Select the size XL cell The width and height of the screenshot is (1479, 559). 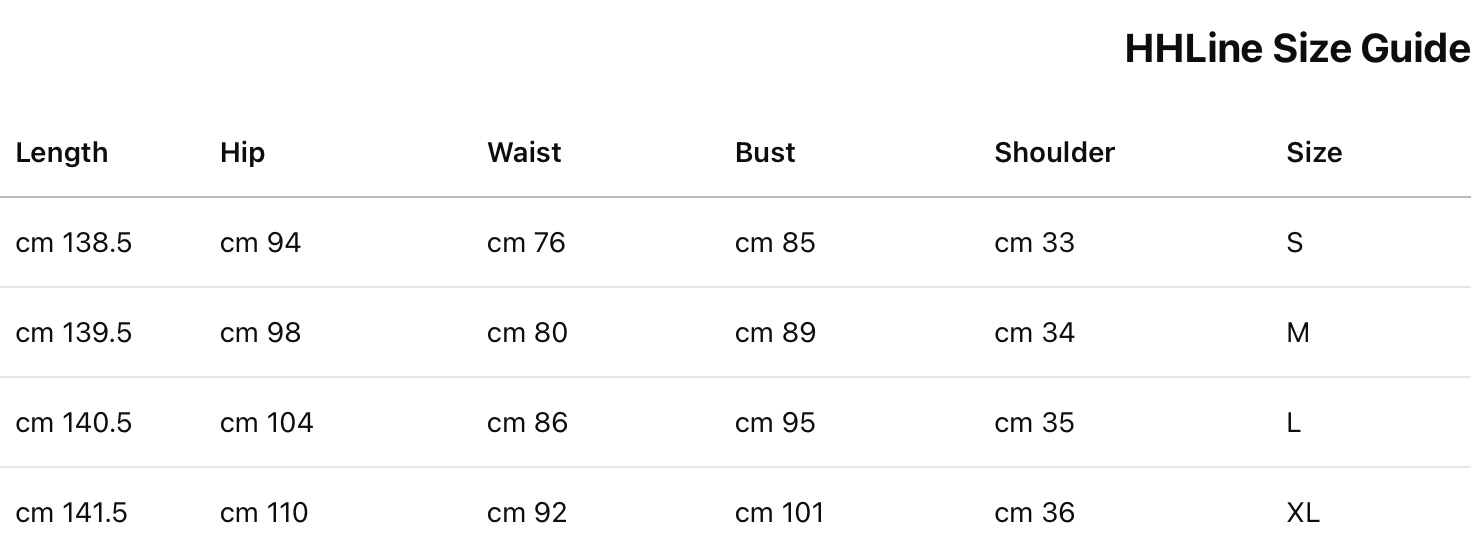coord(1303,513)
